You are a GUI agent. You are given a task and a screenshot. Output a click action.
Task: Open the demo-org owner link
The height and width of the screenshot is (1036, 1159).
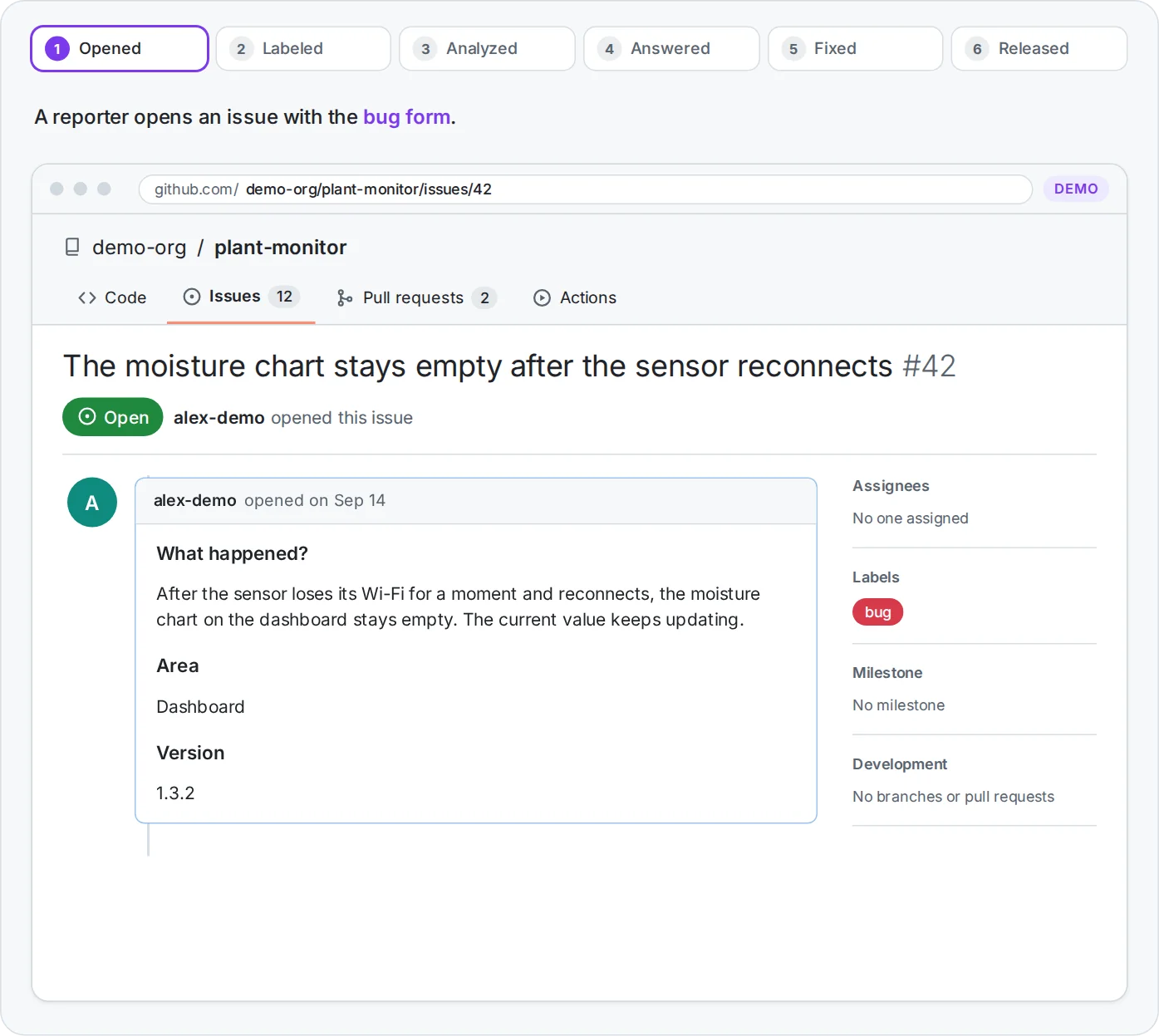pos(140,248)
